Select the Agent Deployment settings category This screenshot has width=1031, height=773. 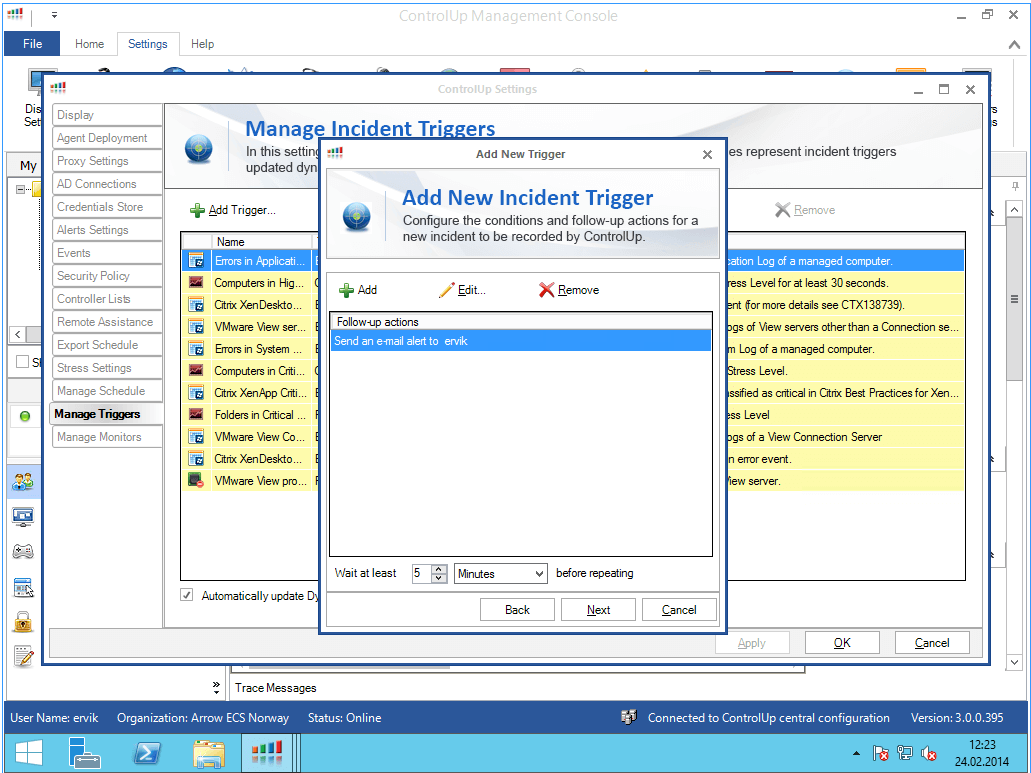107,138
